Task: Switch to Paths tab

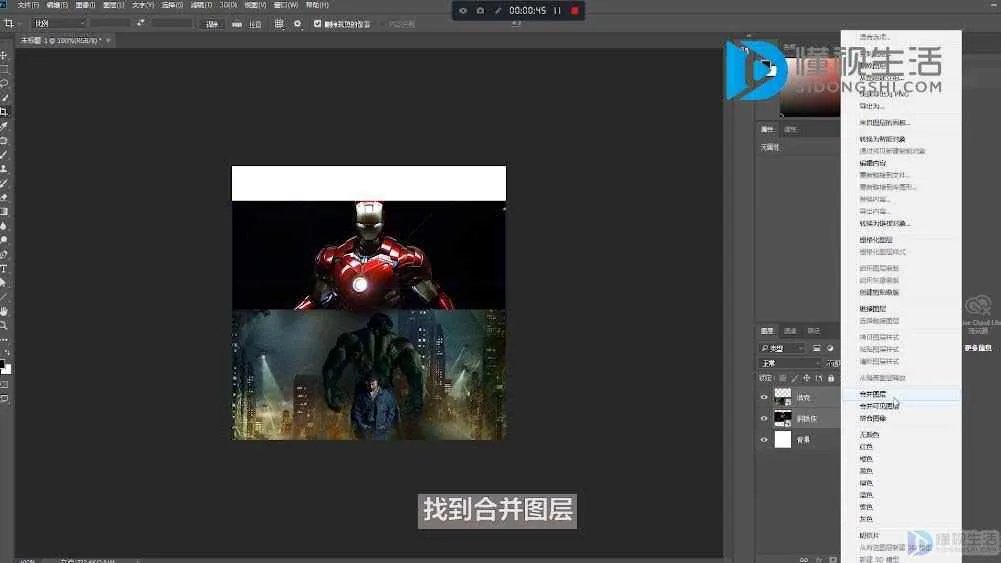Action: [813, 331]
